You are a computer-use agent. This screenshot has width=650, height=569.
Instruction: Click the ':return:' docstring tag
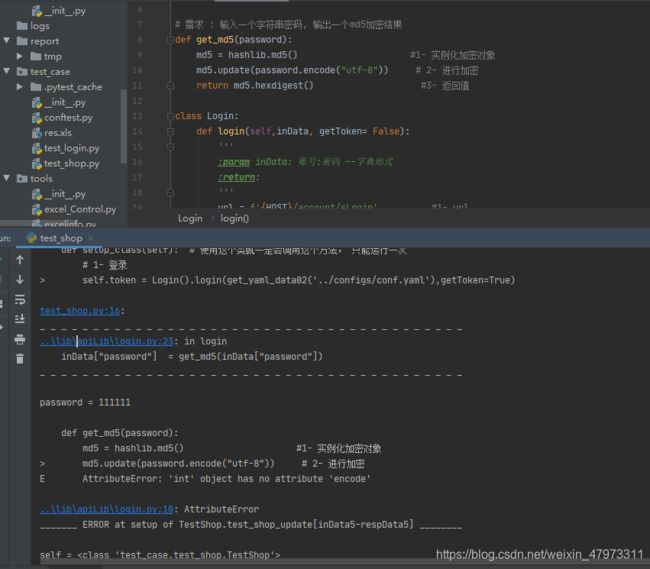[239, 177]
